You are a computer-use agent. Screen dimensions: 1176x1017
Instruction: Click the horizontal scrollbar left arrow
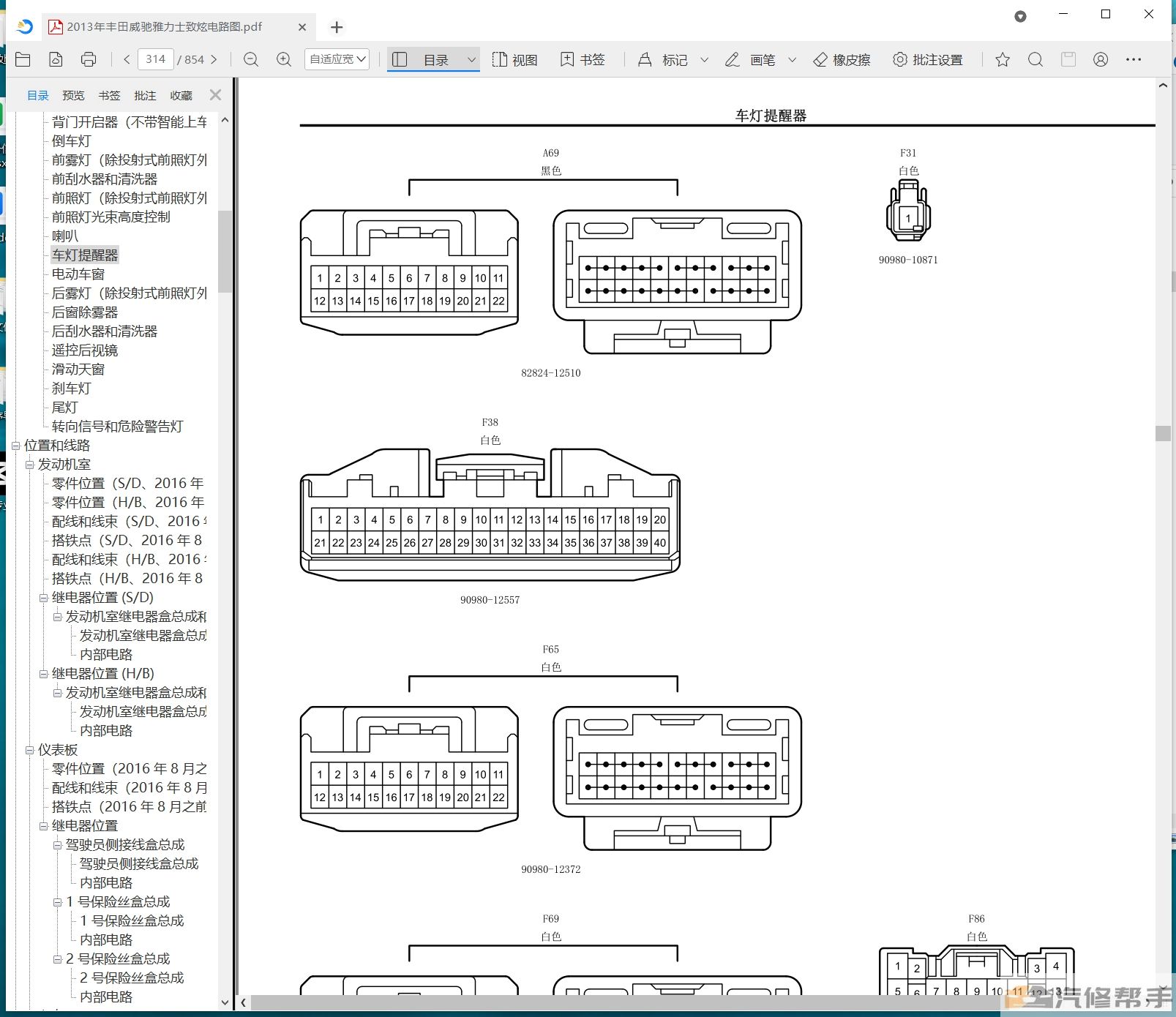click(244, 1003)
